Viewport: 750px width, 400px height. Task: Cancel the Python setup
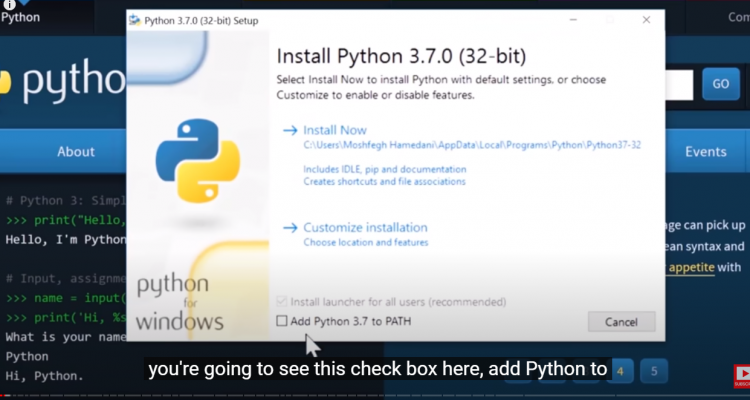coord(621,322)
